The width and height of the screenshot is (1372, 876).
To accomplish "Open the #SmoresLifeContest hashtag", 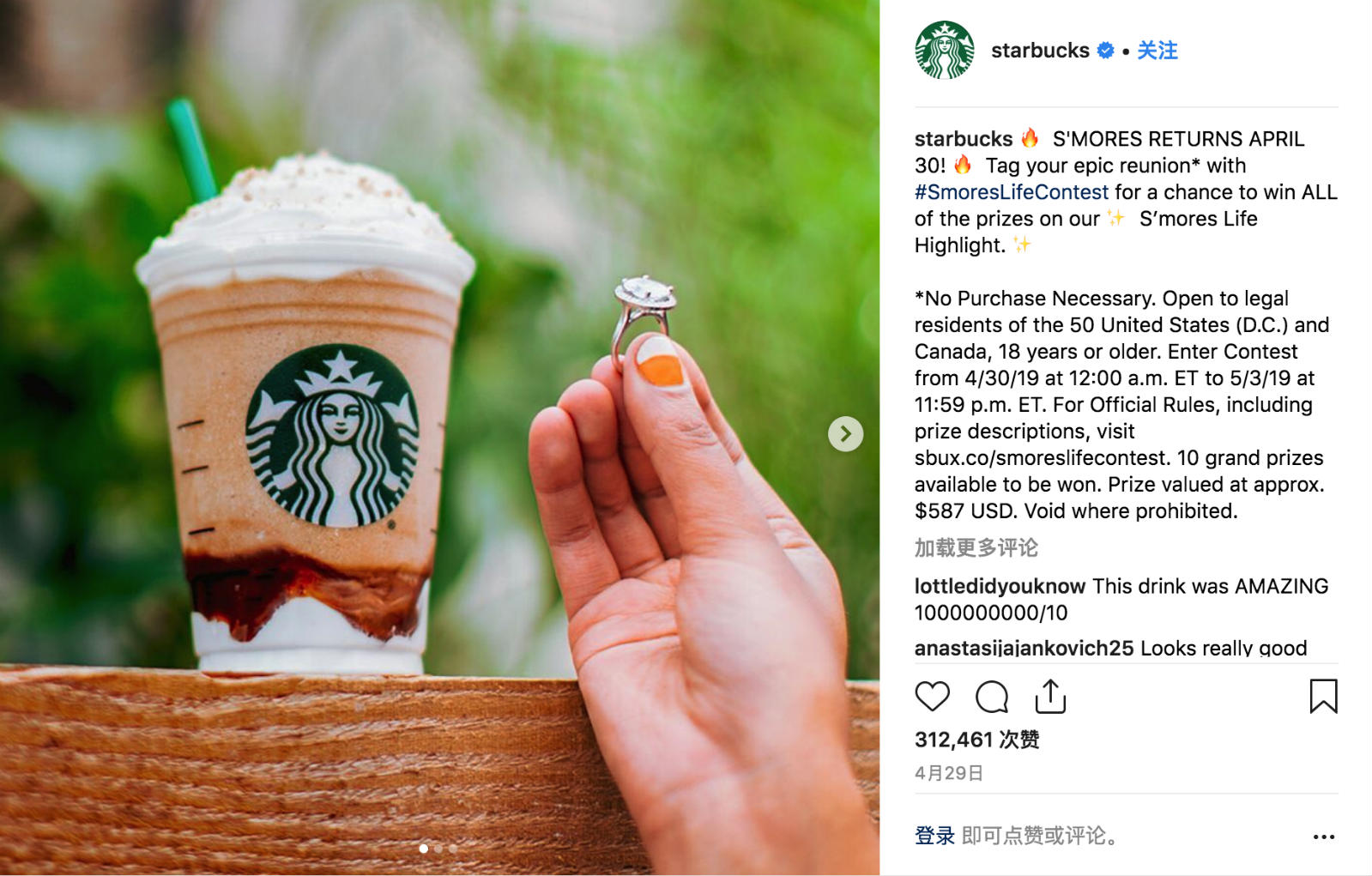I will tap(1012, 192).
